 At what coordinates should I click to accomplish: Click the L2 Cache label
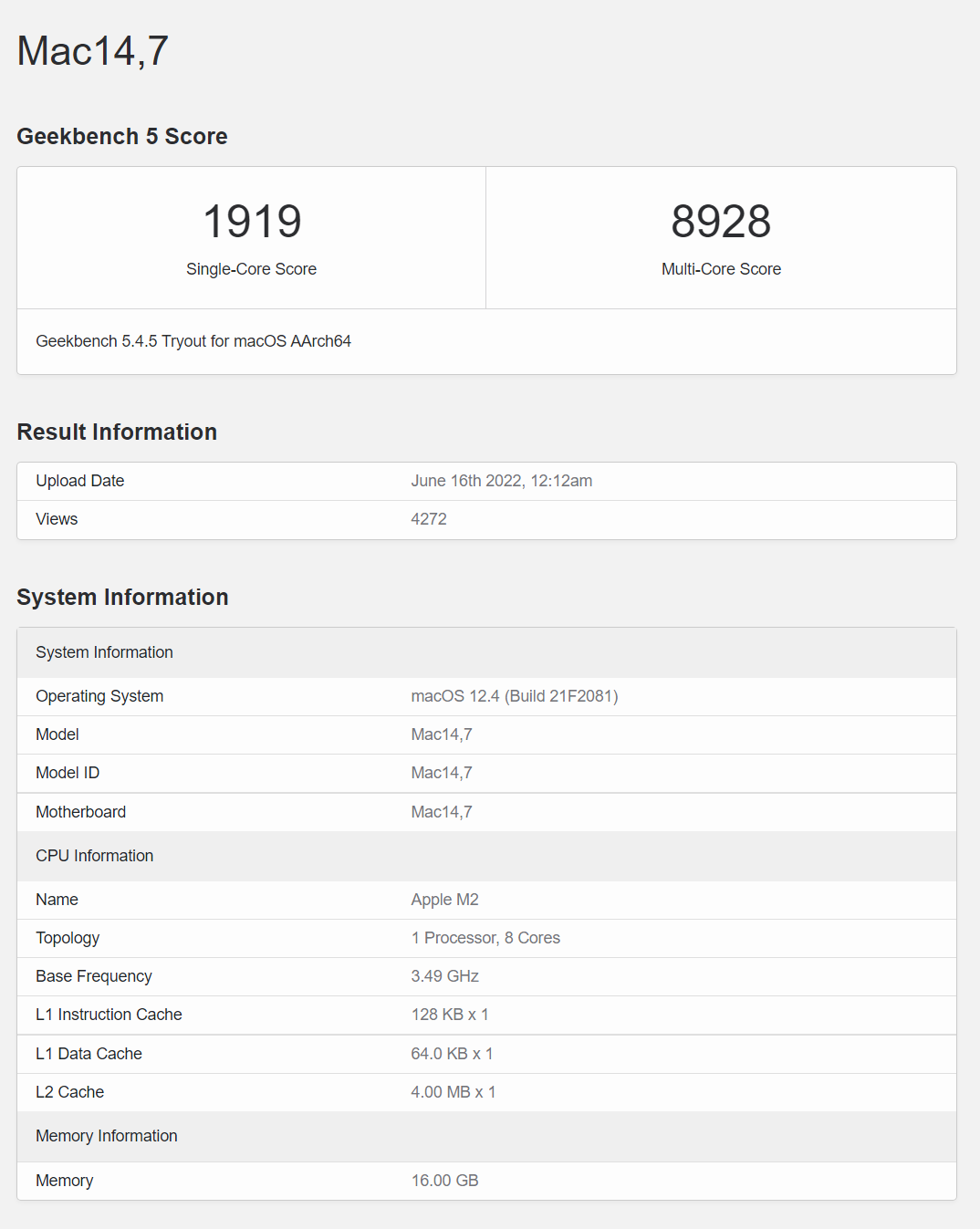coord(69,1092)
